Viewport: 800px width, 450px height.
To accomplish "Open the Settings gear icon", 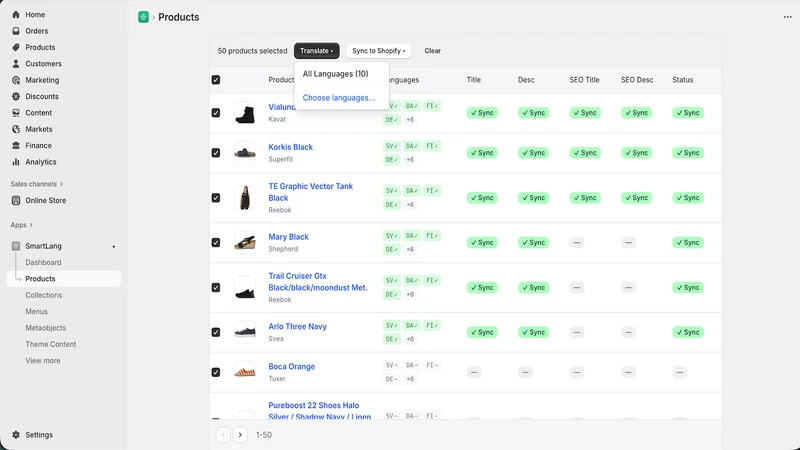I will coord(16,435).
